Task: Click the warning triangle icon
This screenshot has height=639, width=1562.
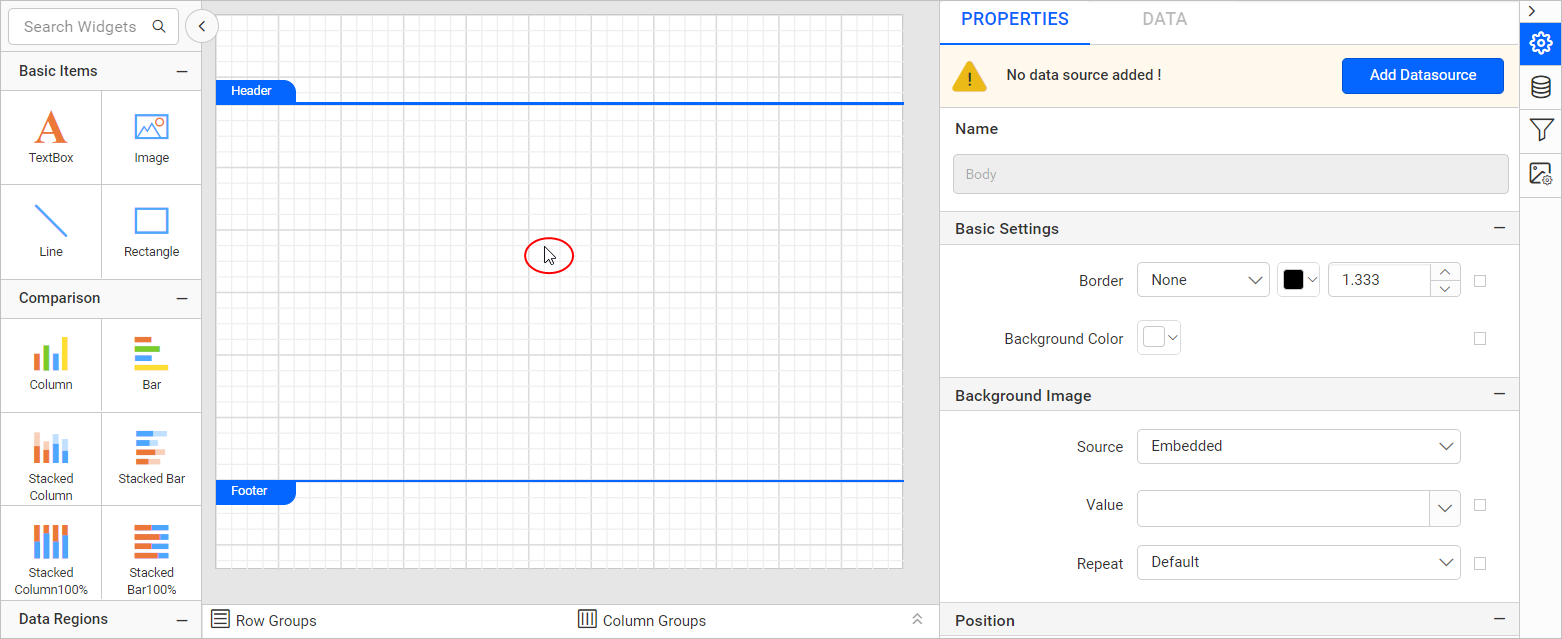Action: (x=969, y=76)
